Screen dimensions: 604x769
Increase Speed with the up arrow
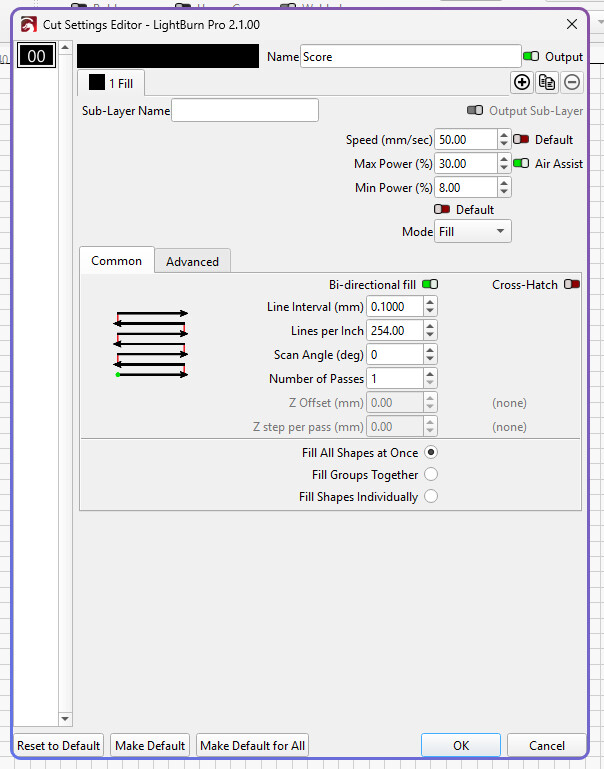click(x=504, y=134)
